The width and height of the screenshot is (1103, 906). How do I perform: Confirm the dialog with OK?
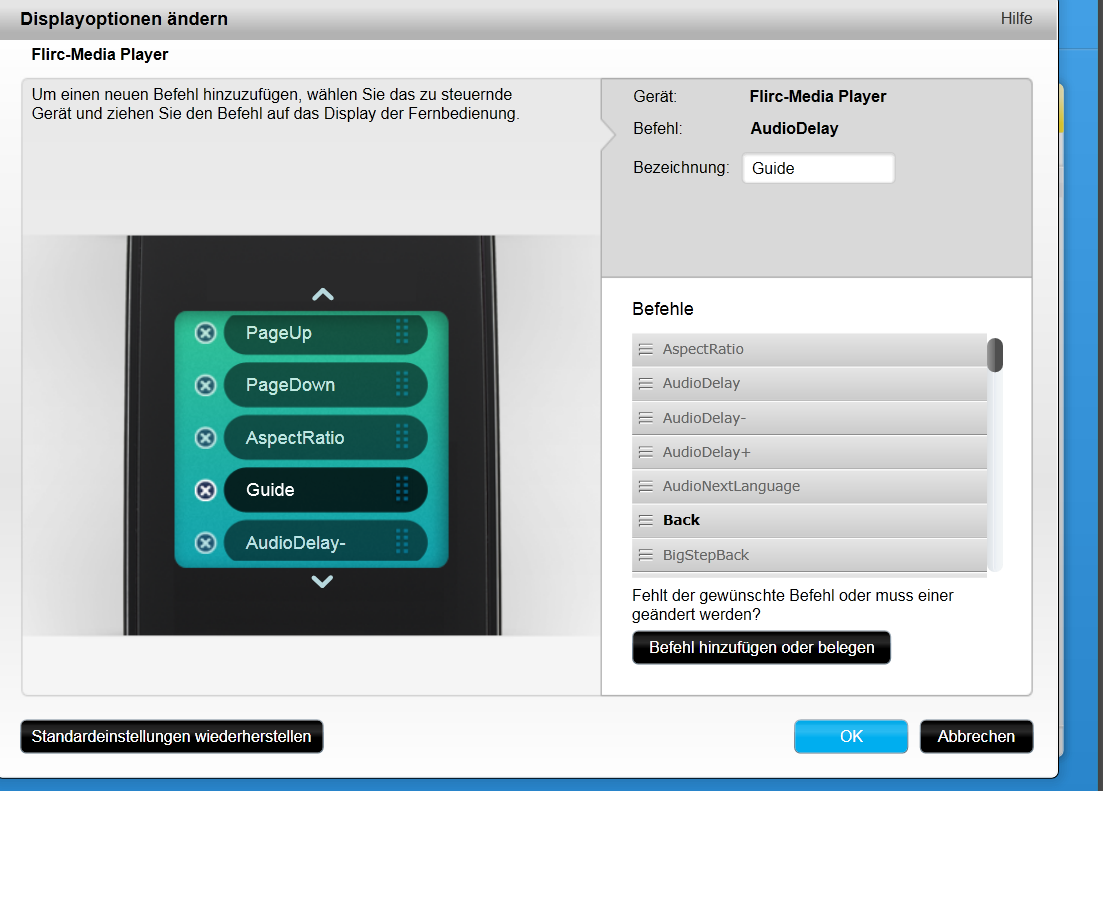[851, 736]
